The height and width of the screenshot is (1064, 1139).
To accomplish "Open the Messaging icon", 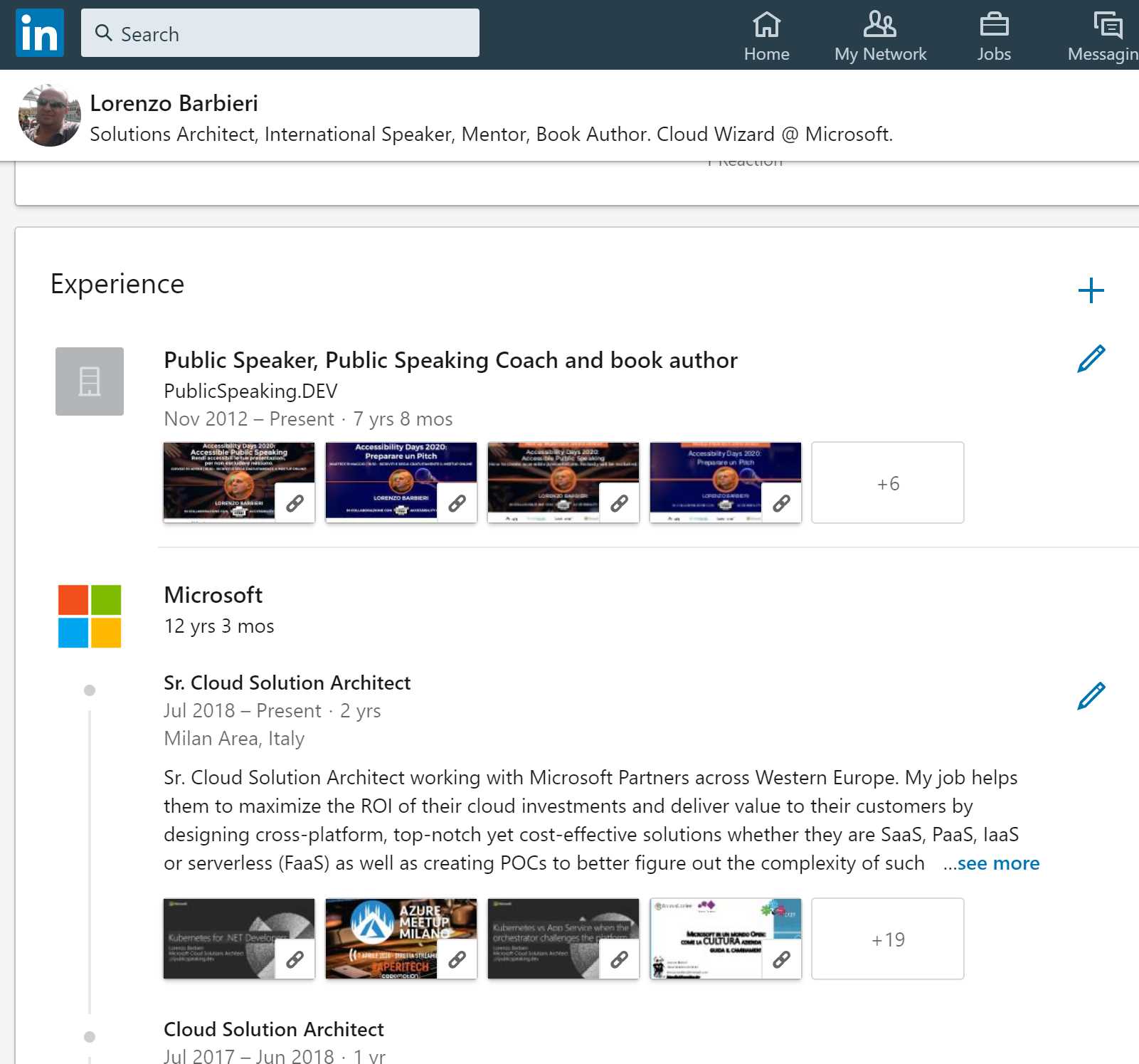I will [x=1108, y=23].
